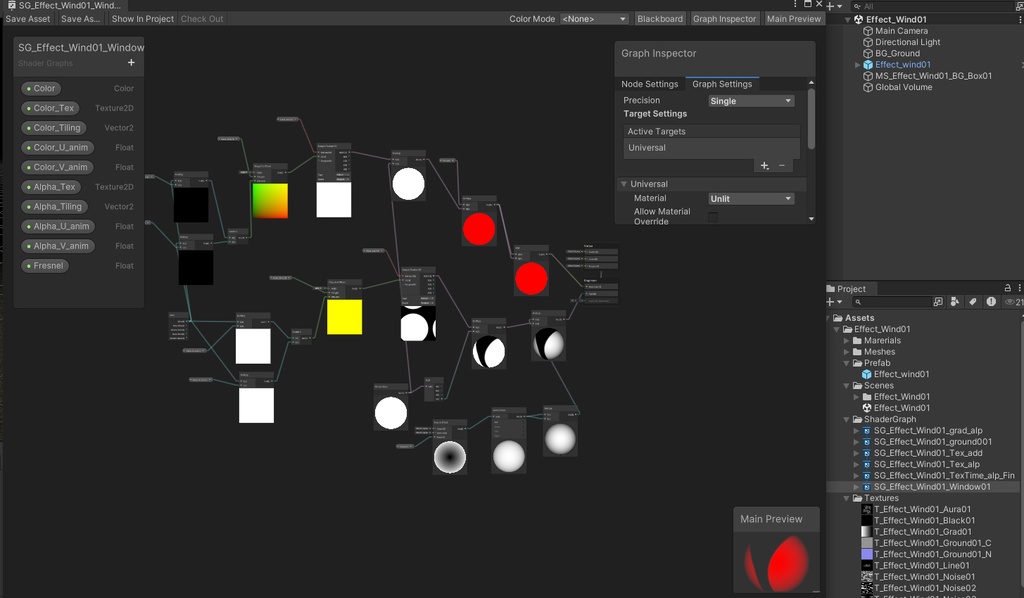Toggle the eye visibility icon showing 21
This screenshot has width=1024, height=598.
[x=1011, y=302]
